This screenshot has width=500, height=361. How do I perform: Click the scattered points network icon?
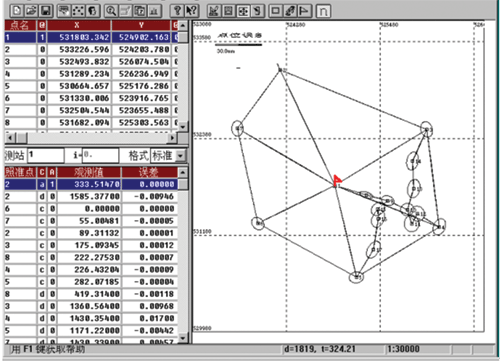click(78, 10)
